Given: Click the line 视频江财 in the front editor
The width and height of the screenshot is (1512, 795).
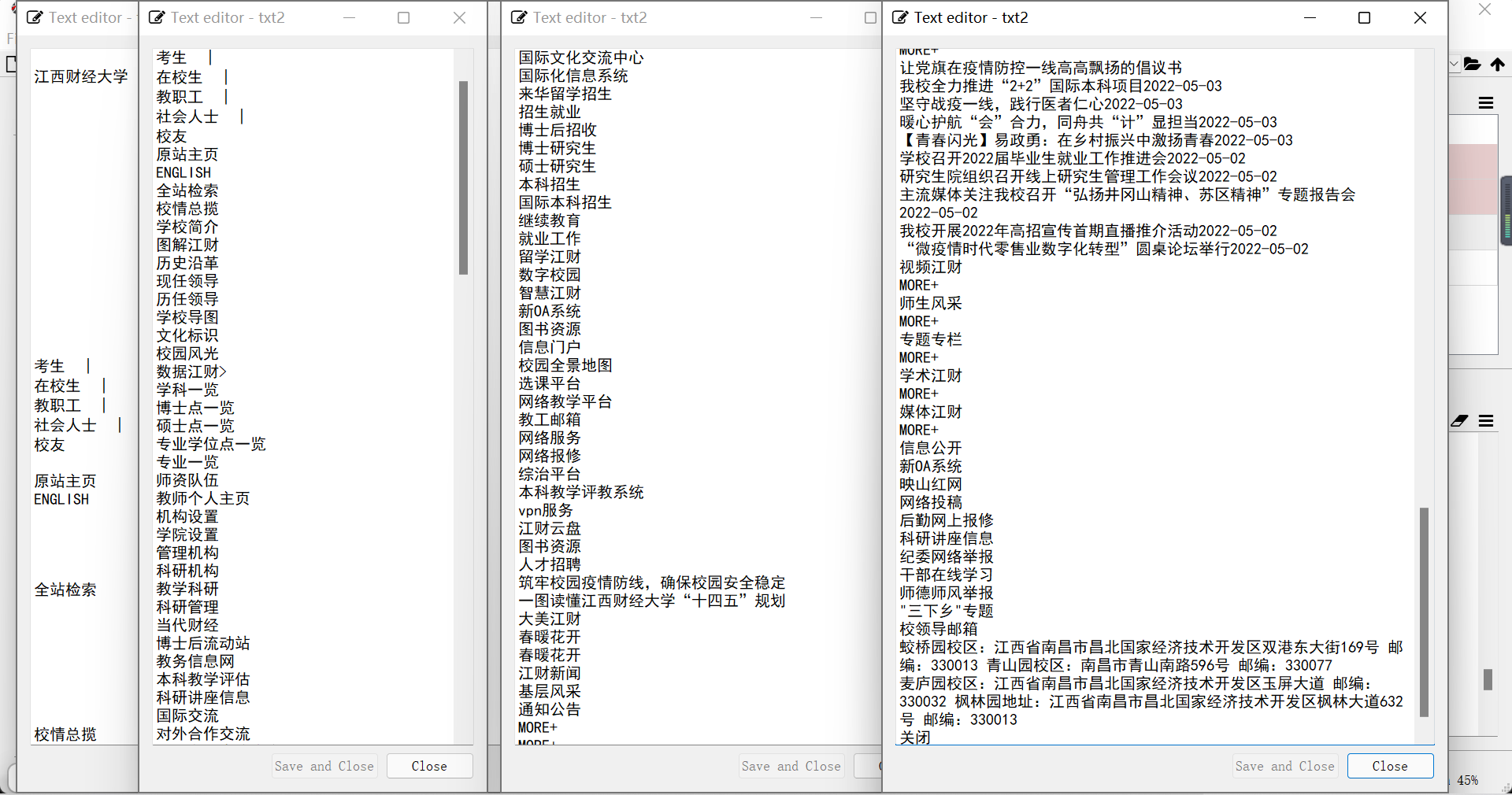Looking at the screenshot, I should click(931, 267).
